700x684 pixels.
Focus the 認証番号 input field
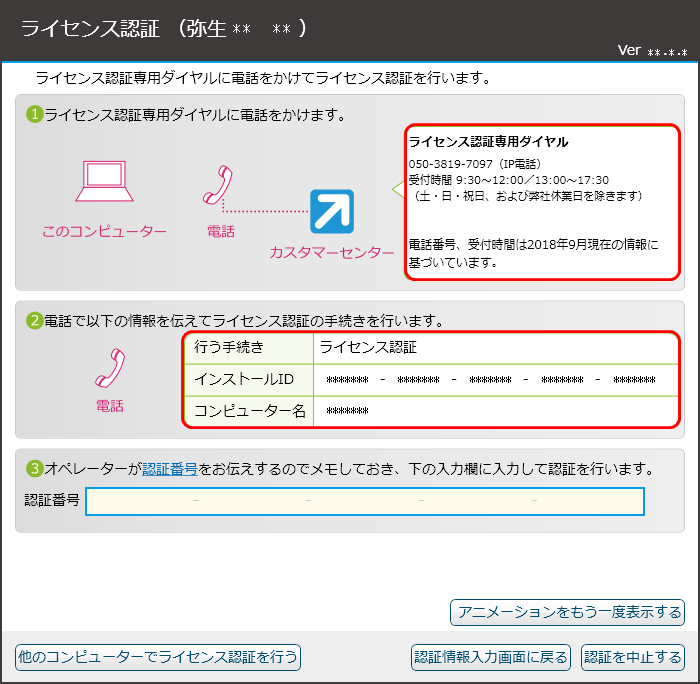tap(365, 501)
